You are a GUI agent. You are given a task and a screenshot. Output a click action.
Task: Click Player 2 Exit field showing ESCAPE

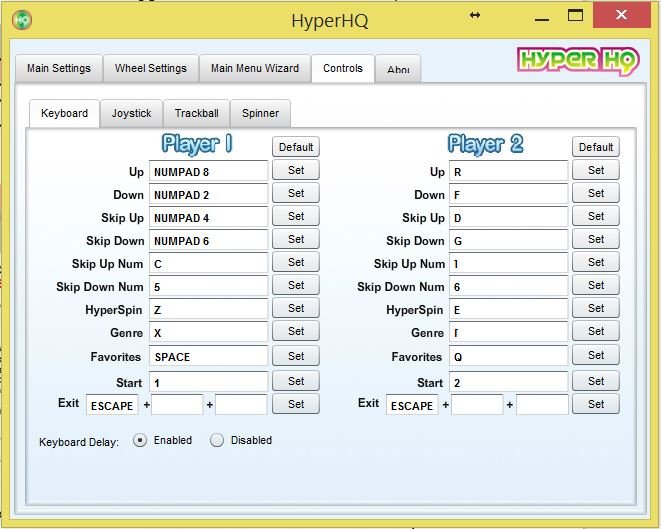pos(412,405)
